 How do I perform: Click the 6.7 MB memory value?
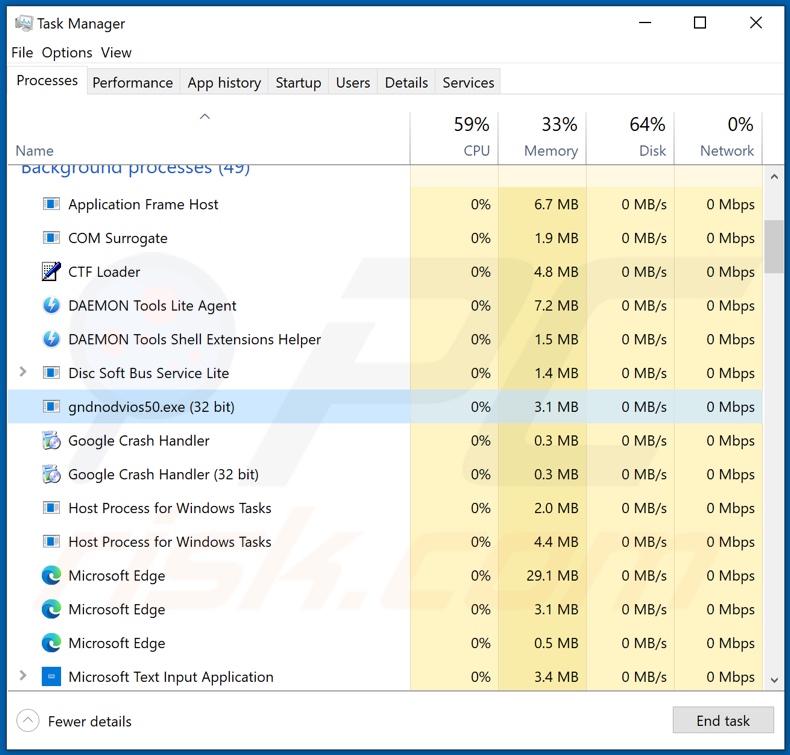[x=556, y=204]
